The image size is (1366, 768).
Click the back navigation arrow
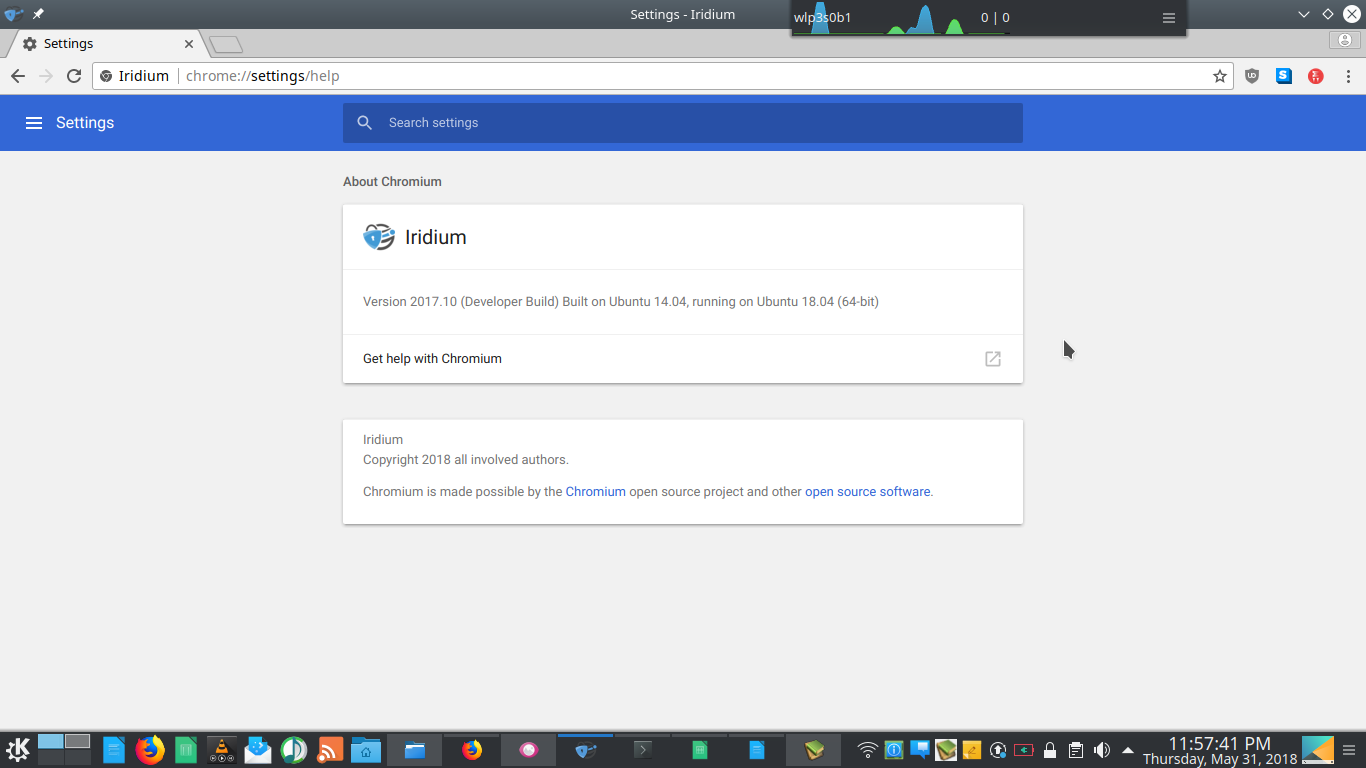tap(18, 76)
